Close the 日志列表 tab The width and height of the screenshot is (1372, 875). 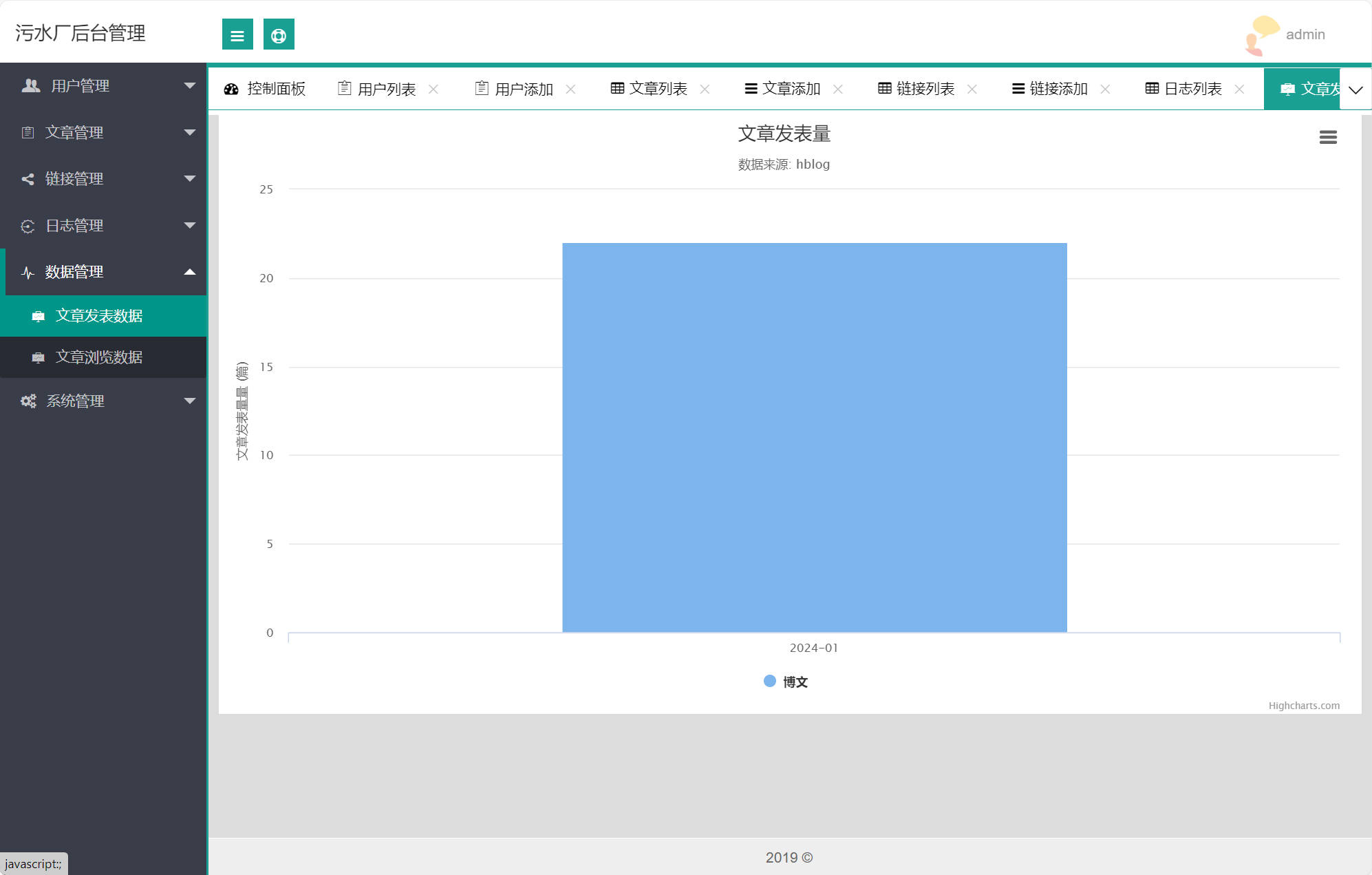click(x=1239, y=89)
